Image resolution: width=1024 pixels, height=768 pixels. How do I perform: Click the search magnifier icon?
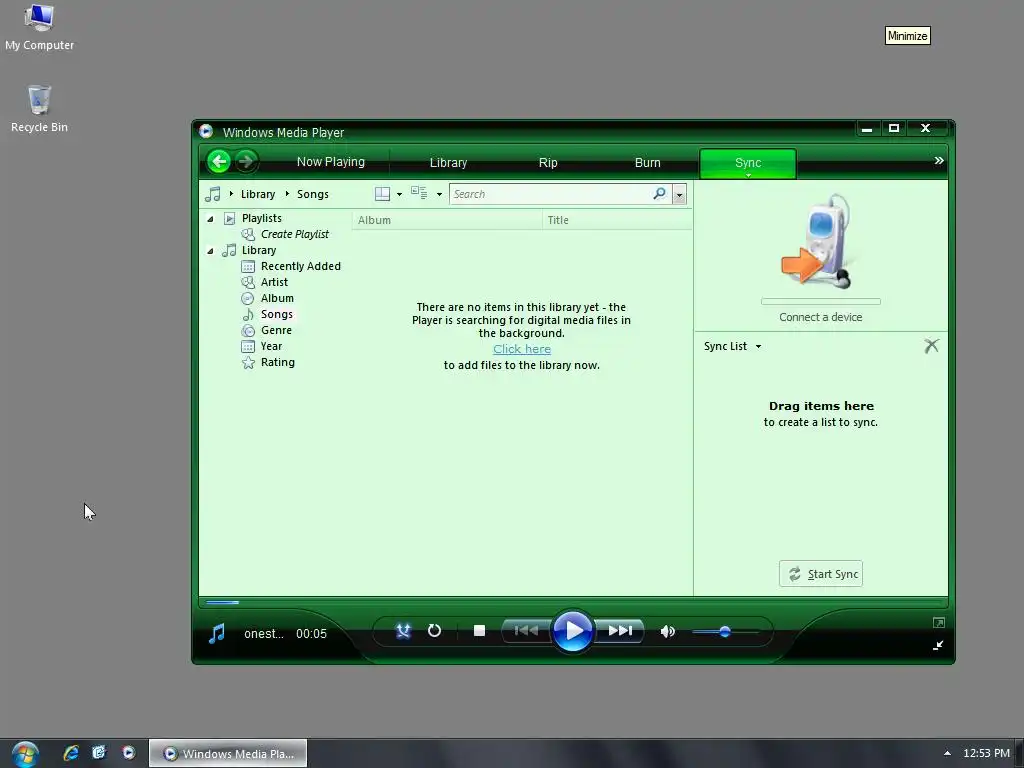pyautogui.click(x=660, y=193)
